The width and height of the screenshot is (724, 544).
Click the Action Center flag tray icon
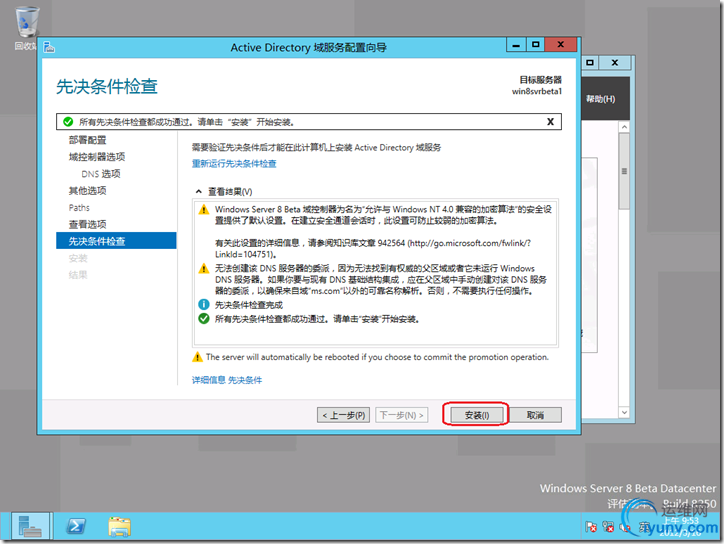(x=591, y=527)
